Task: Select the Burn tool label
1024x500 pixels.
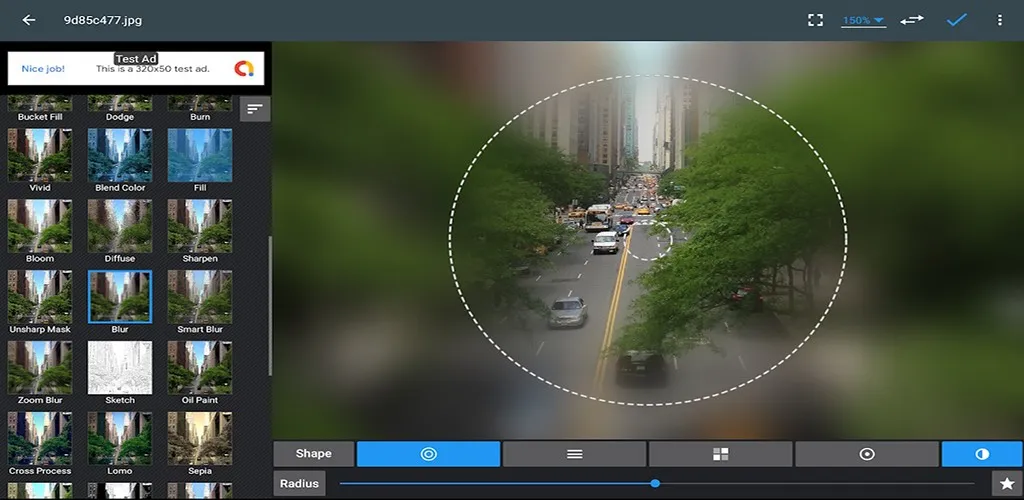Action: (200, 117)
